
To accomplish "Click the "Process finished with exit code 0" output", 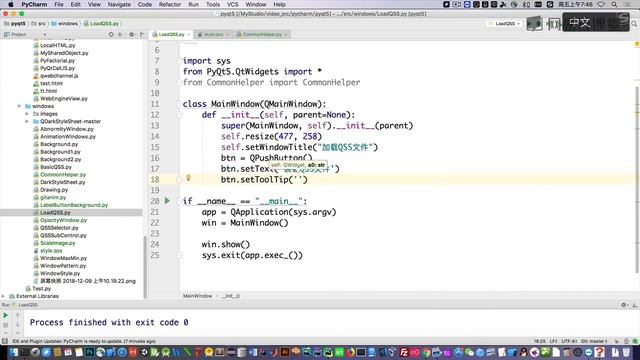I will (109, 322).
